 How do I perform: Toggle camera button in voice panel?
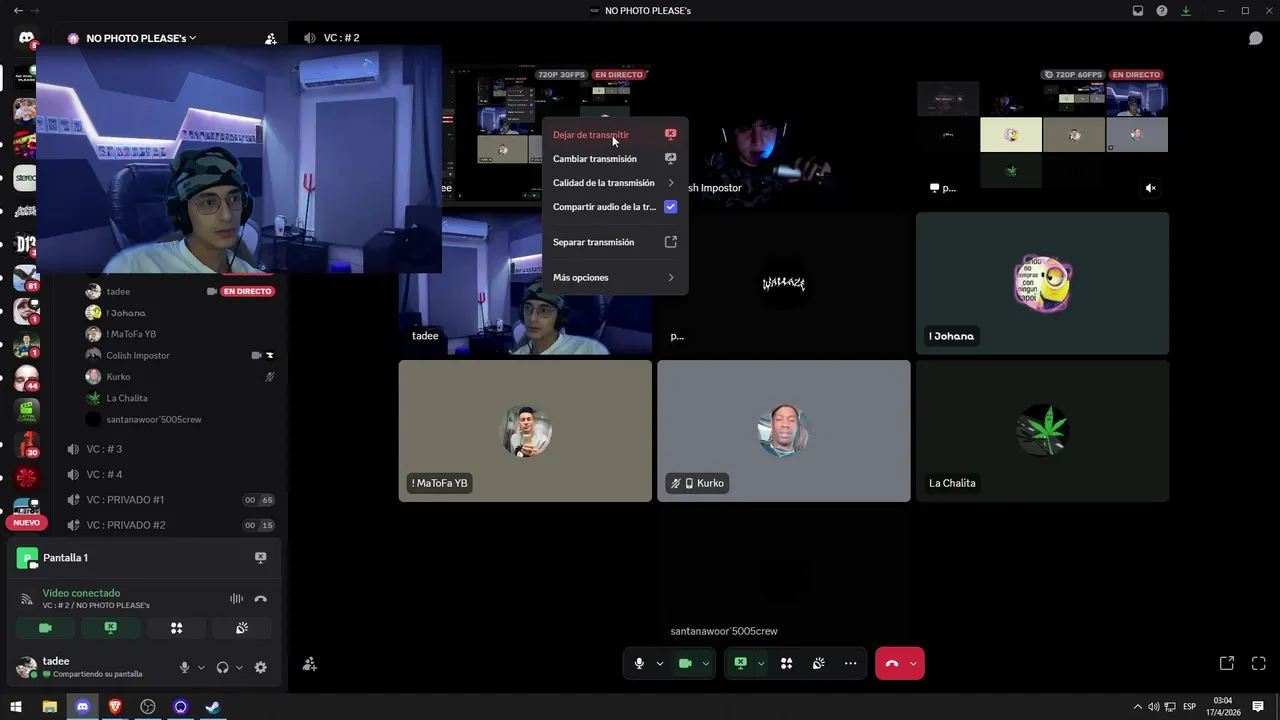[45, 628]
